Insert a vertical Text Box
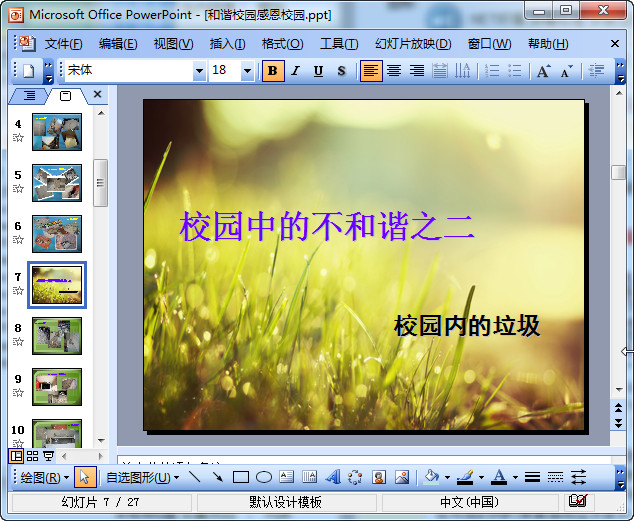This screenshot has height=521, width=634. pyautogui.click(x=309, y=477)
